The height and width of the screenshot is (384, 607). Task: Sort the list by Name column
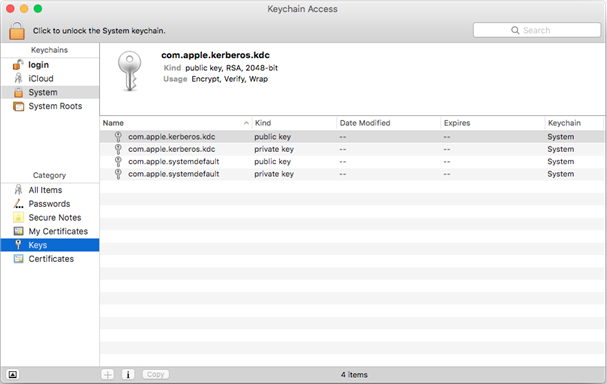[175, 123]
